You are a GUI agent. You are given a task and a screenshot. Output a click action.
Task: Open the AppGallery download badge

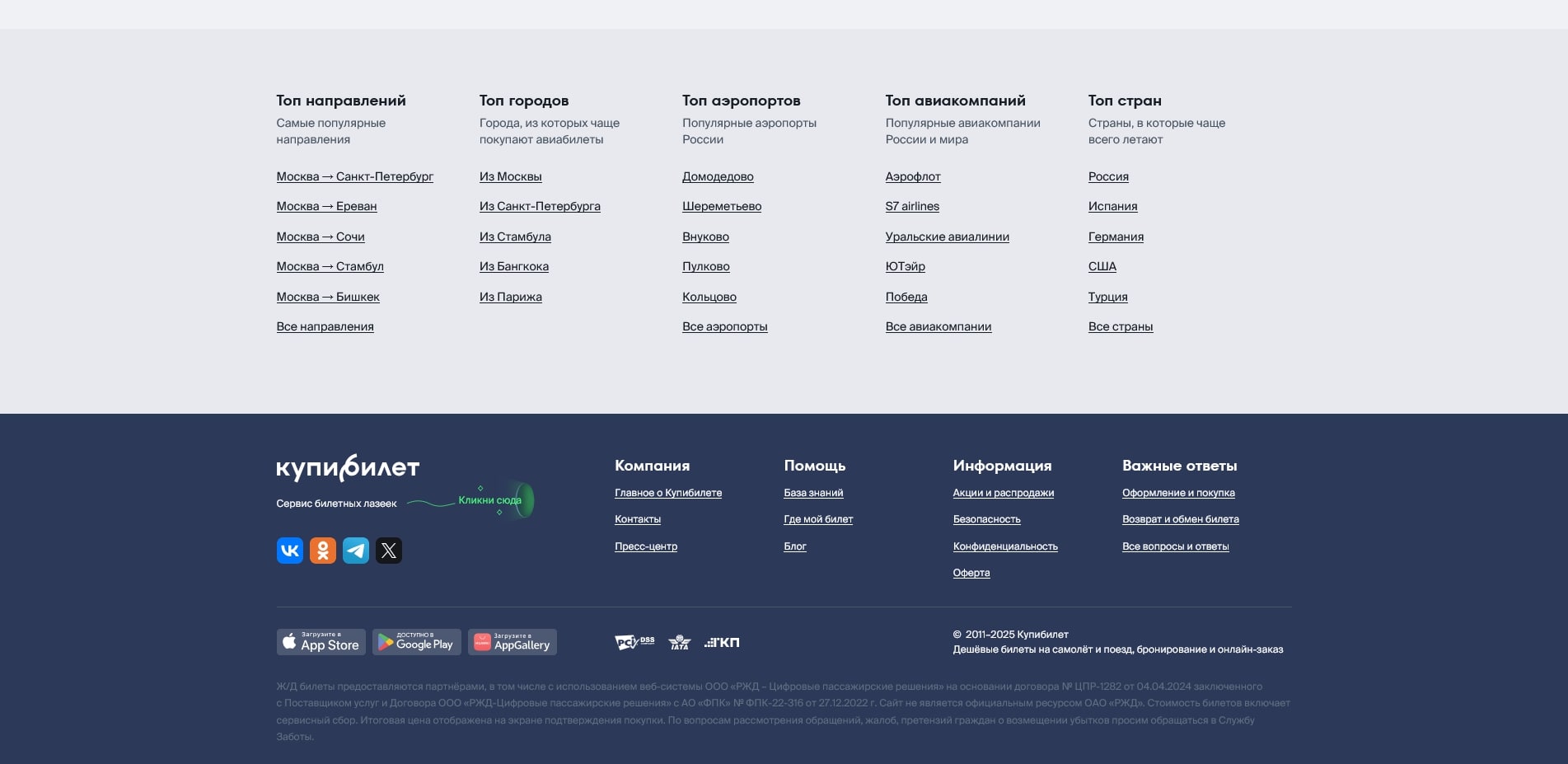[513, 642]
